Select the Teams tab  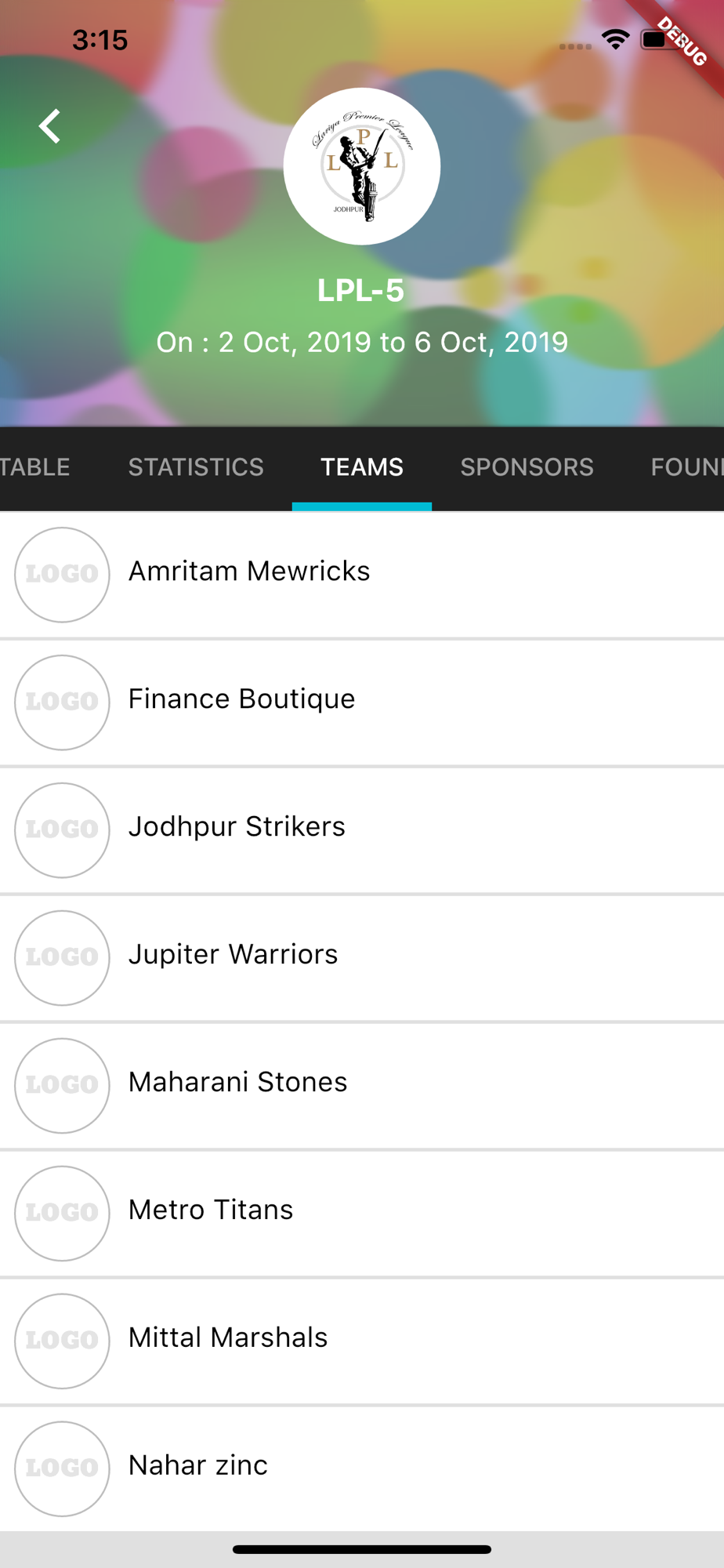[x=362, y=467]
